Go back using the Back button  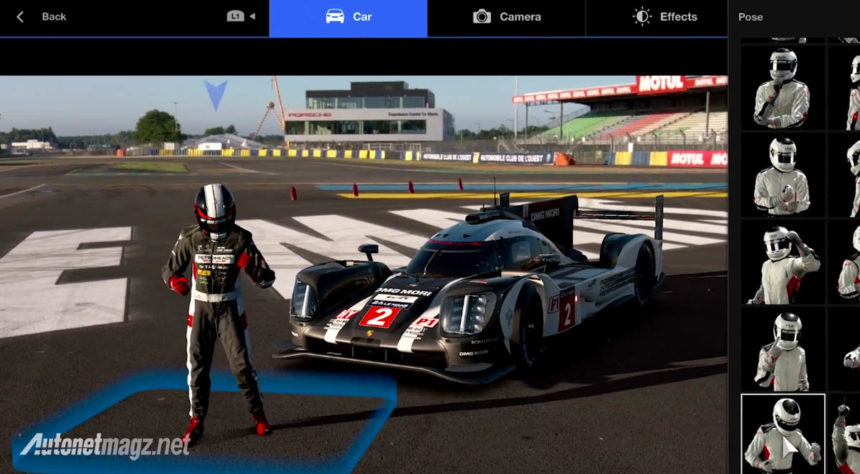tap(41, 16)
